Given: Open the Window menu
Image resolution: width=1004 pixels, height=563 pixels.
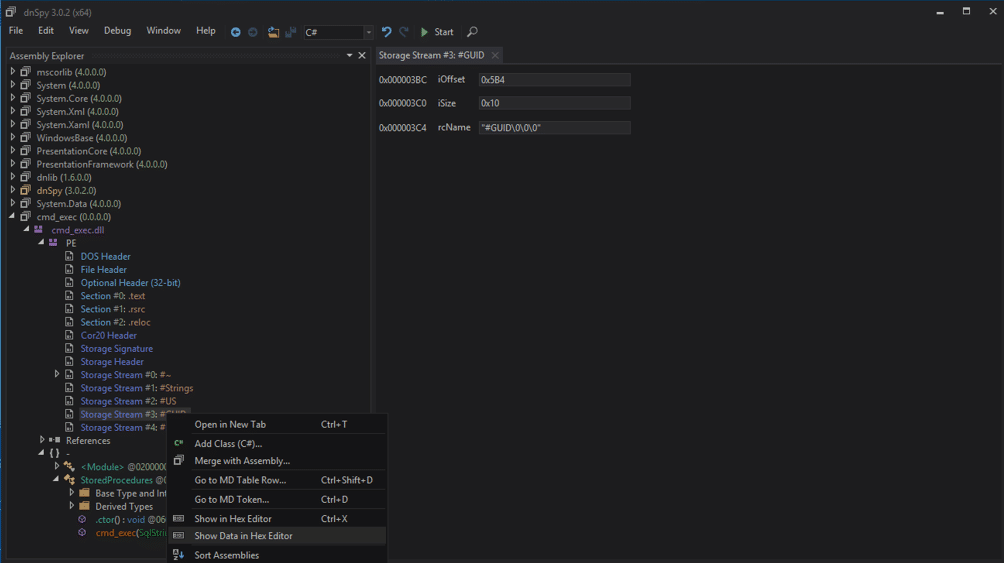Looking at the screenshot, I should point(163,31).
